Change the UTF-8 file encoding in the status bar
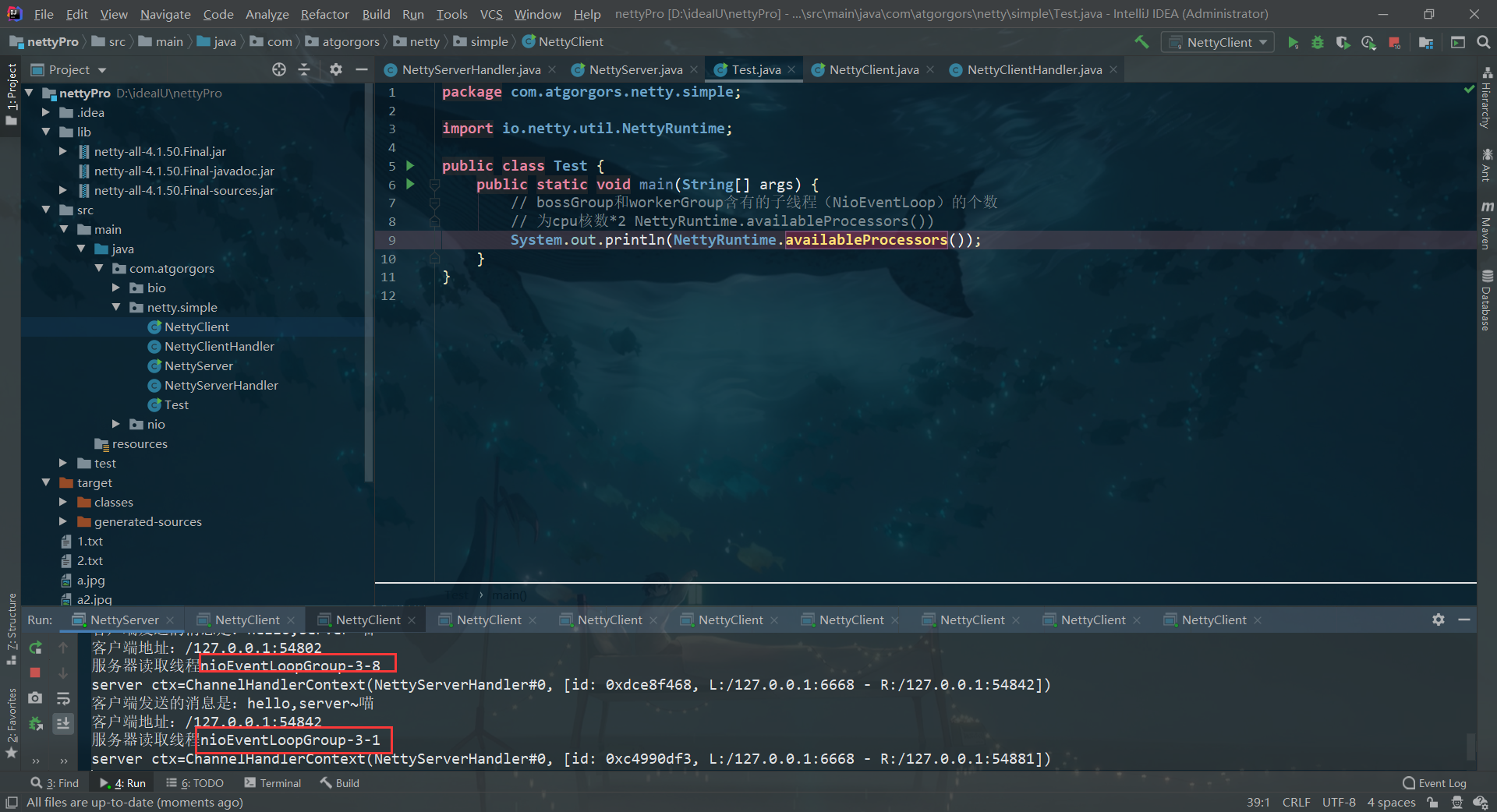The height and width of the screenshot is (812, 1497). coord(1339,802)
